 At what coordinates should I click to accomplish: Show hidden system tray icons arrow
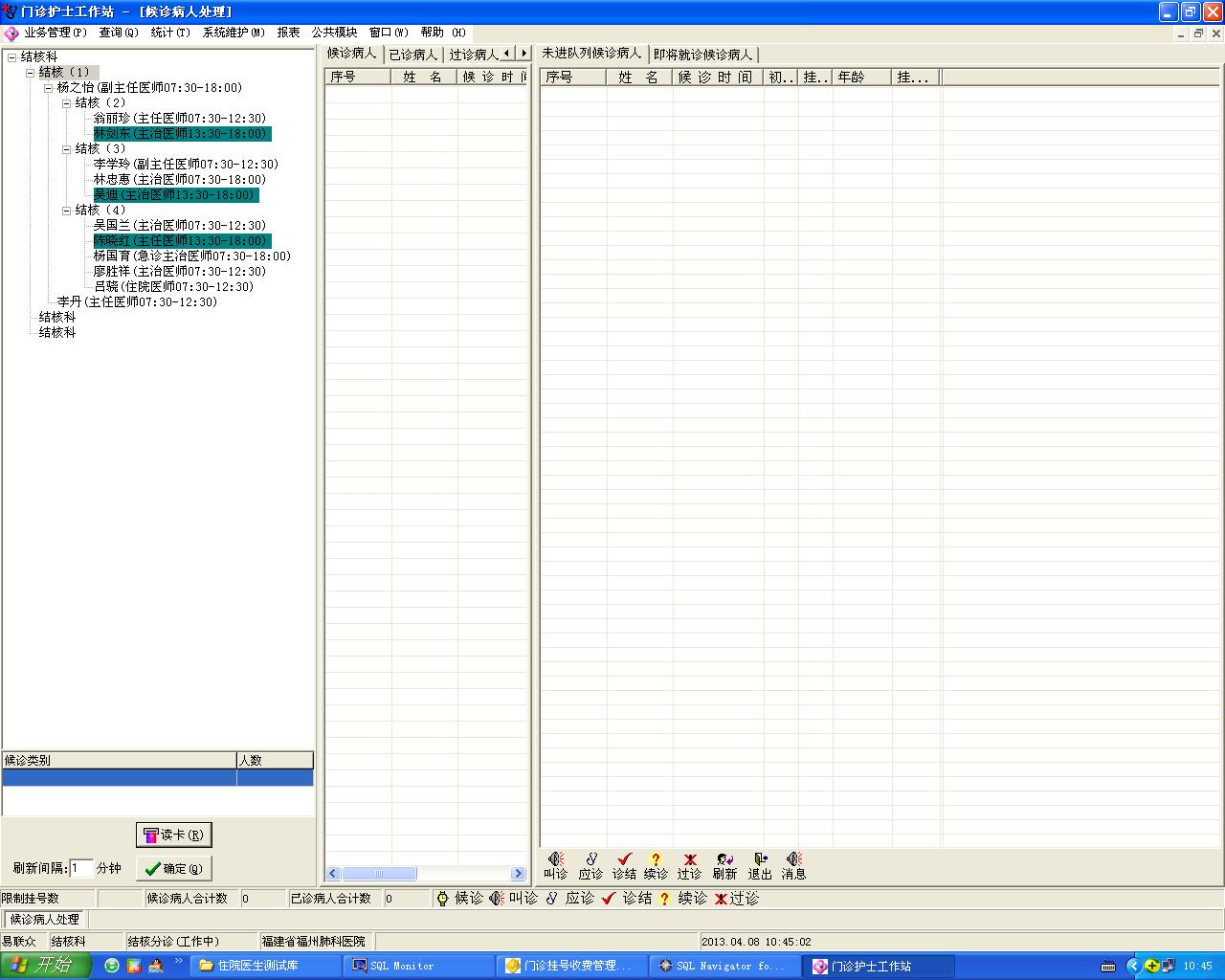pyautogui.click(x=1133, y=967)
